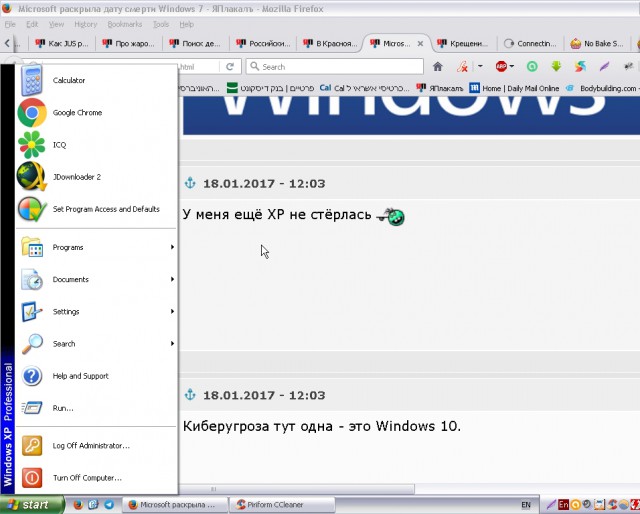Reload the page with the refresh icon

point(230,67)
